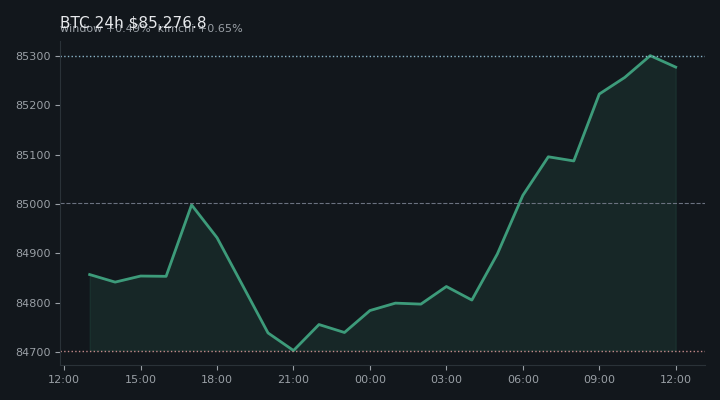
Task: Click the "kimchi +0.65%" subtitle text
Action: [200, 28]
